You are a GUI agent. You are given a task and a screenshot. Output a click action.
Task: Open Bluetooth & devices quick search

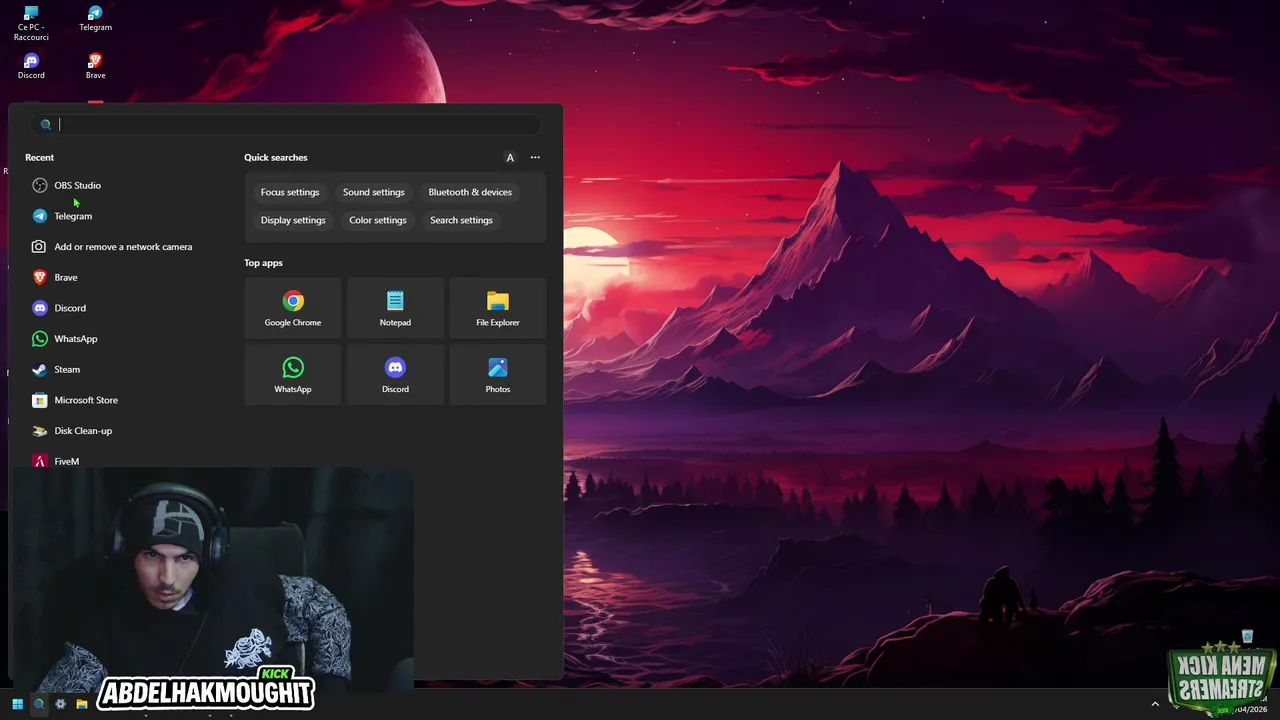point(470,192)
